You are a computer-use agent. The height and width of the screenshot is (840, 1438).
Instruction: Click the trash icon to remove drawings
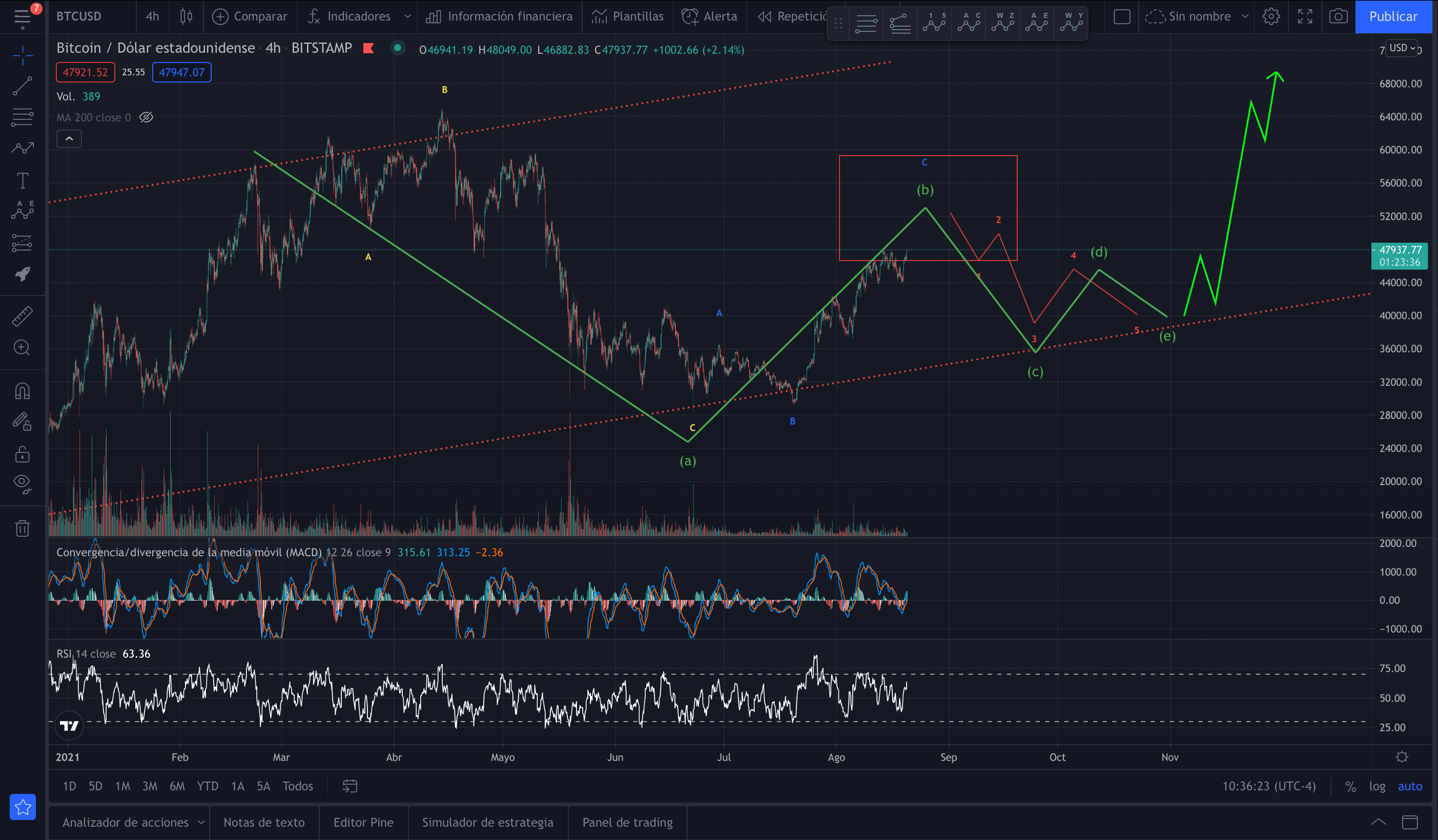(x=23, y=528)
